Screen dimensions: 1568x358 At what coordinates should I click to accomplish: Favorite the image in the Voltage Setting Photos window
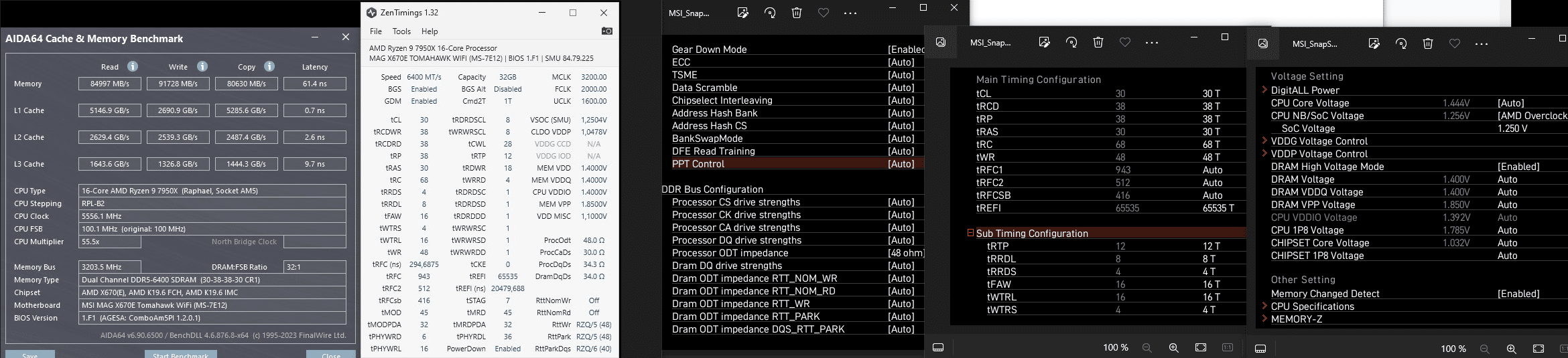click(x=1455, y=43)
